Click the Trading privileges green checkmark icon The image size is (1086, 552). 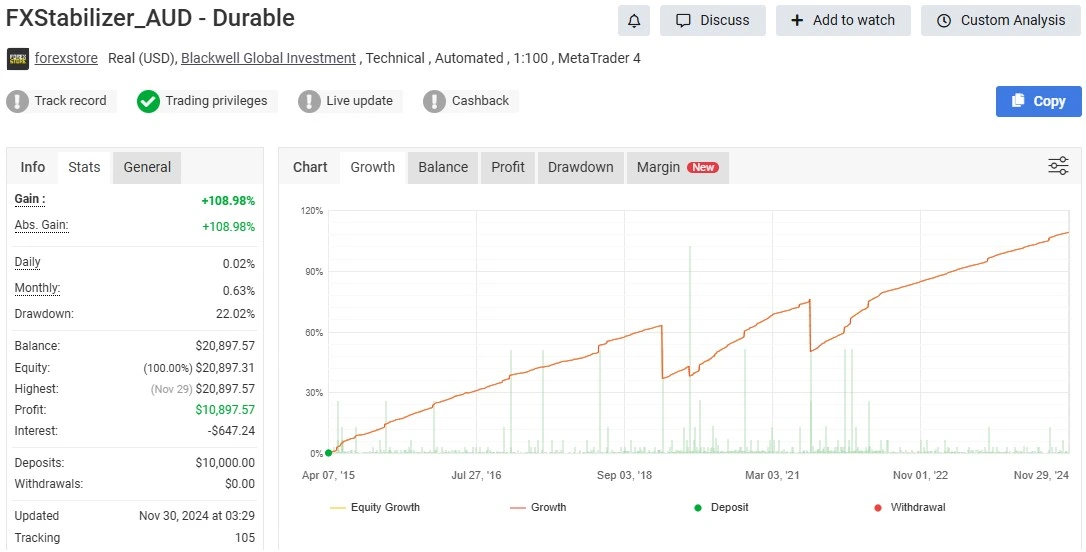click(x=148, y=101)
